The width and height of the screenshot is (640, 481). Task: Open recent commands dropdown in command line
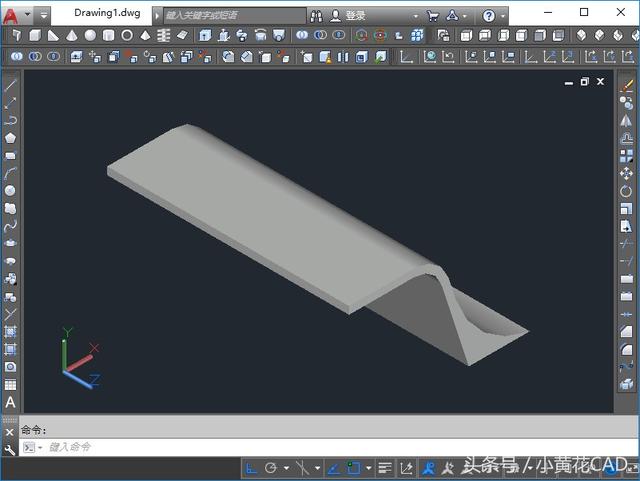30,447
